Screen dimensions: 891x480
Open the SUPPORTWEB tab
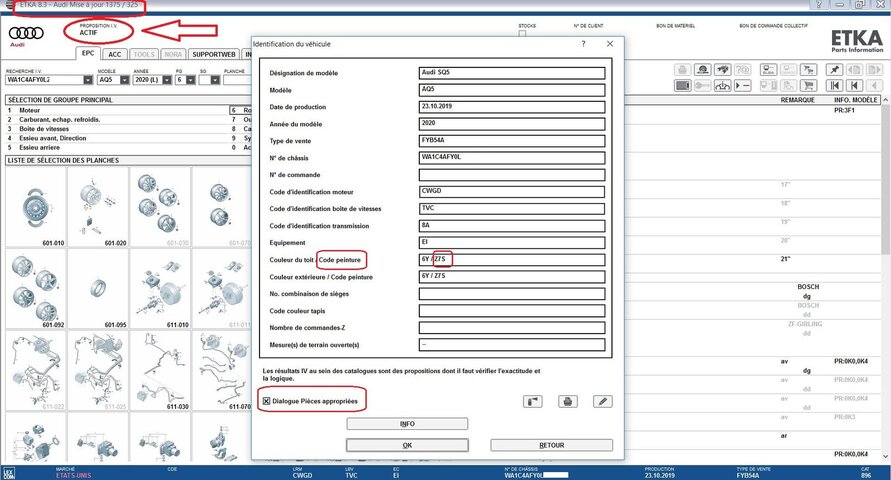pos(214,55)
